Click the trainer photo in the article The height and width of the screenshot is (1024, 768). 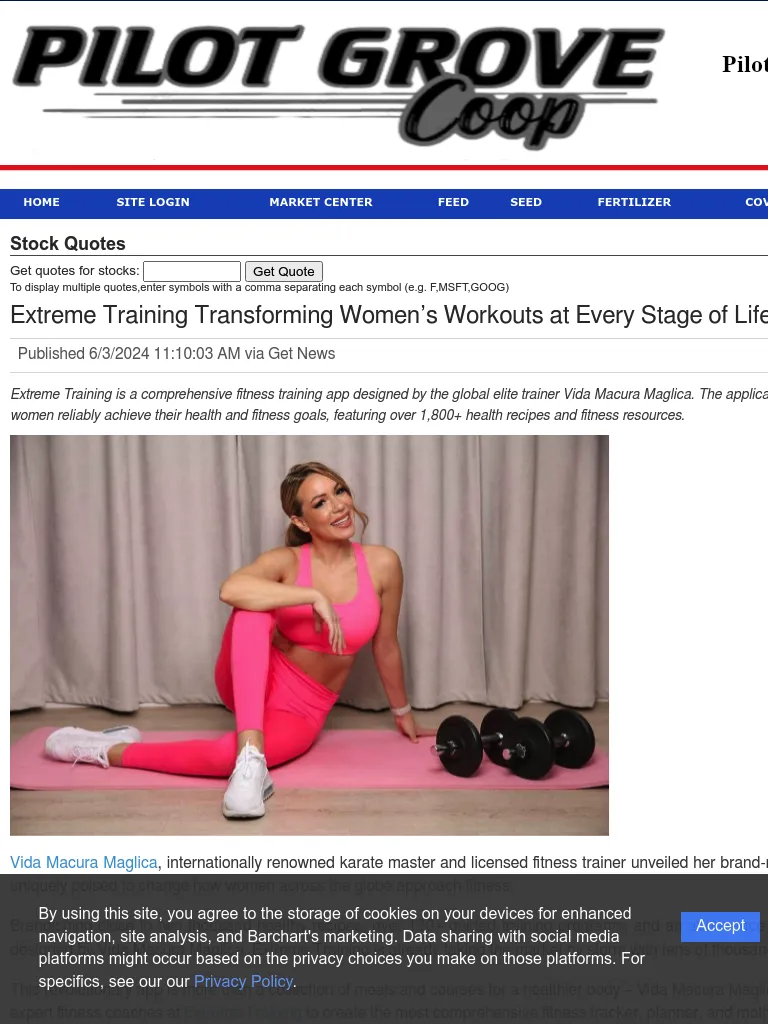(x=310, y=635)
